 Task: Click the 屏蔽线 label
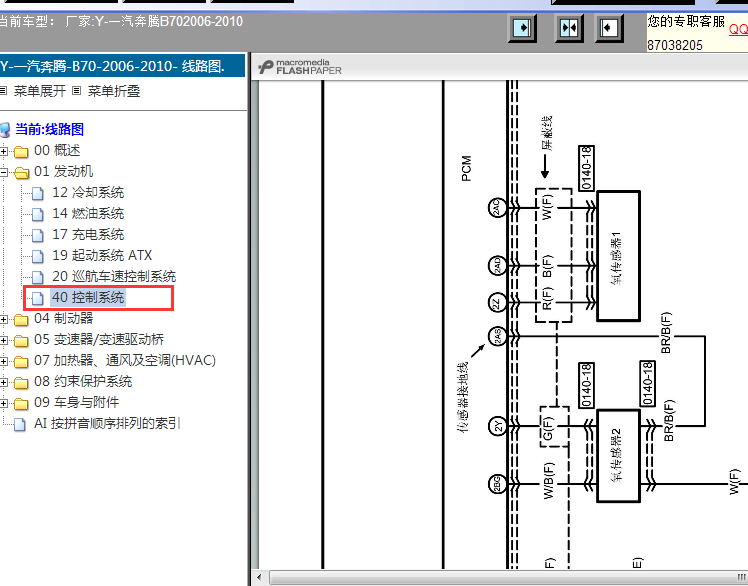coord(547,133)
